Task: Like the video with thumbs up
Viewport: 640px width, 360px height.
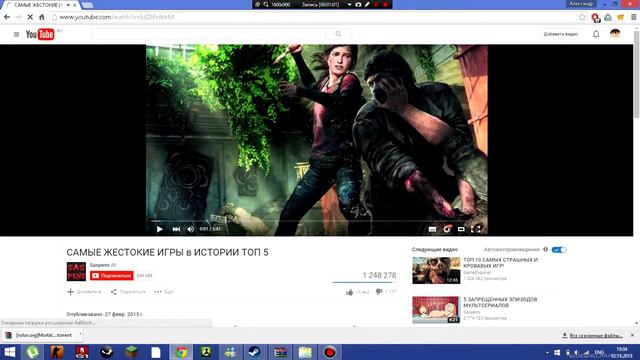Action: pyautogui.click(x=349, y=292)
